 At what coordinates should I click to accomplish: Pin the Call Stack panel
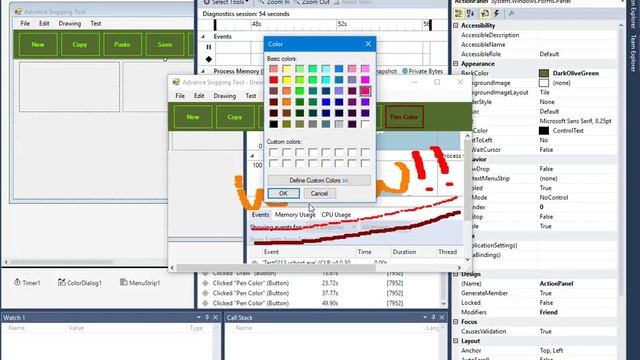pyautogui.click(x=433, y=318)
